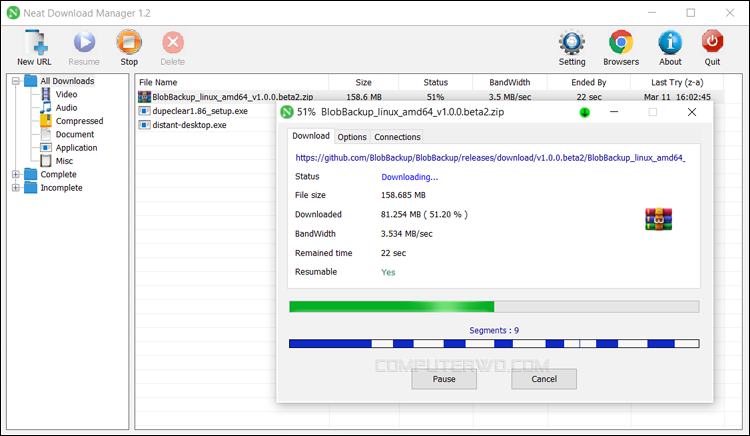Expand the Complete tree node

click(x=16, y=174)
